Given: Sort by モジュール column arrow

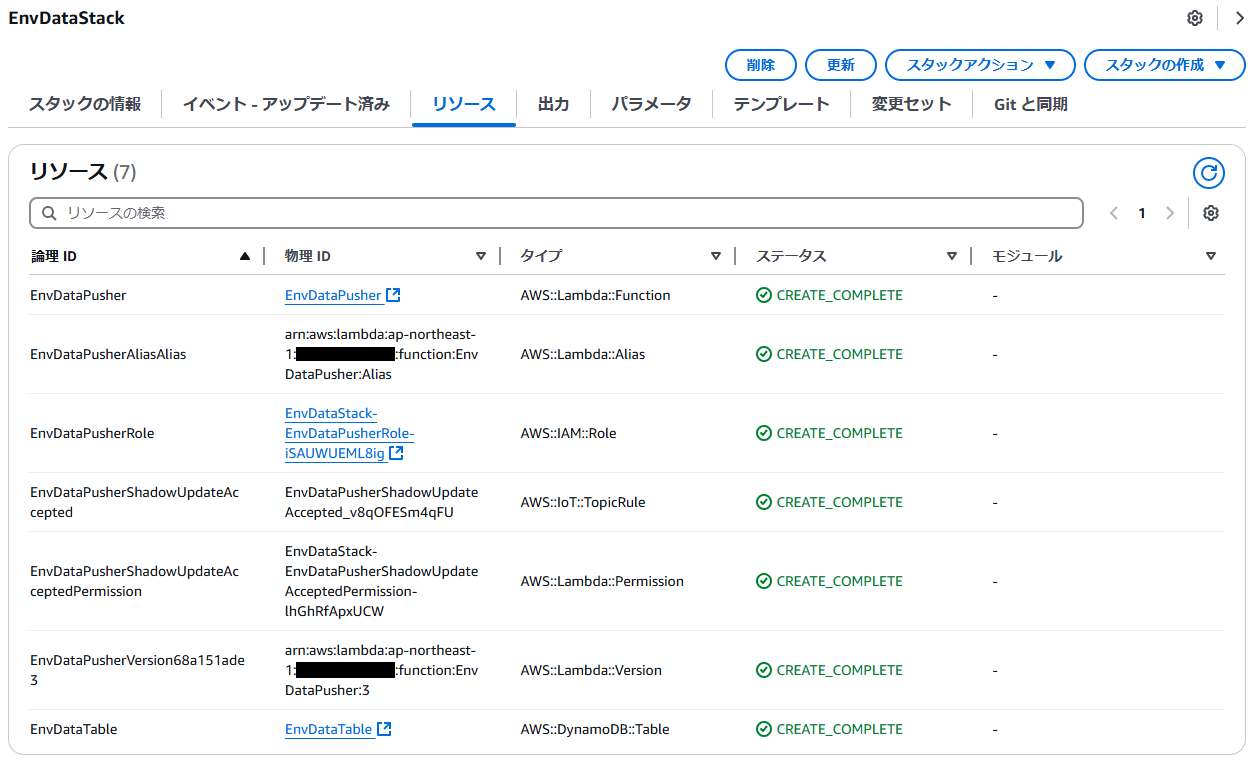Looking at the screenshot, I should pos(1211,256).
